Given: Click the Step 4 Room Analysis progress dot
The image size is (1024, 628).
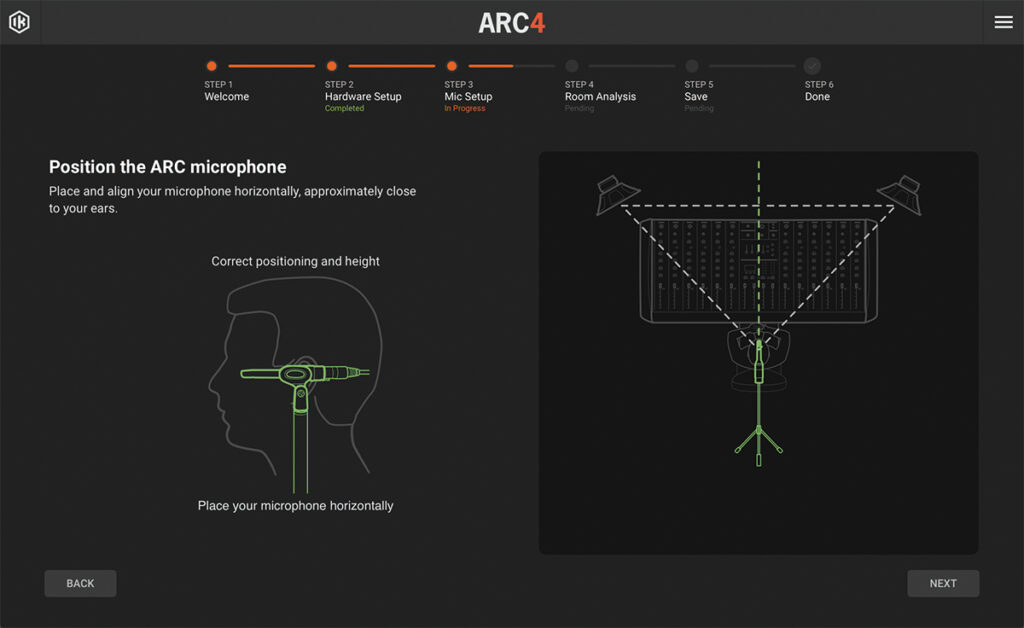Looking at the screenshot, I should (x=572, y=66).
